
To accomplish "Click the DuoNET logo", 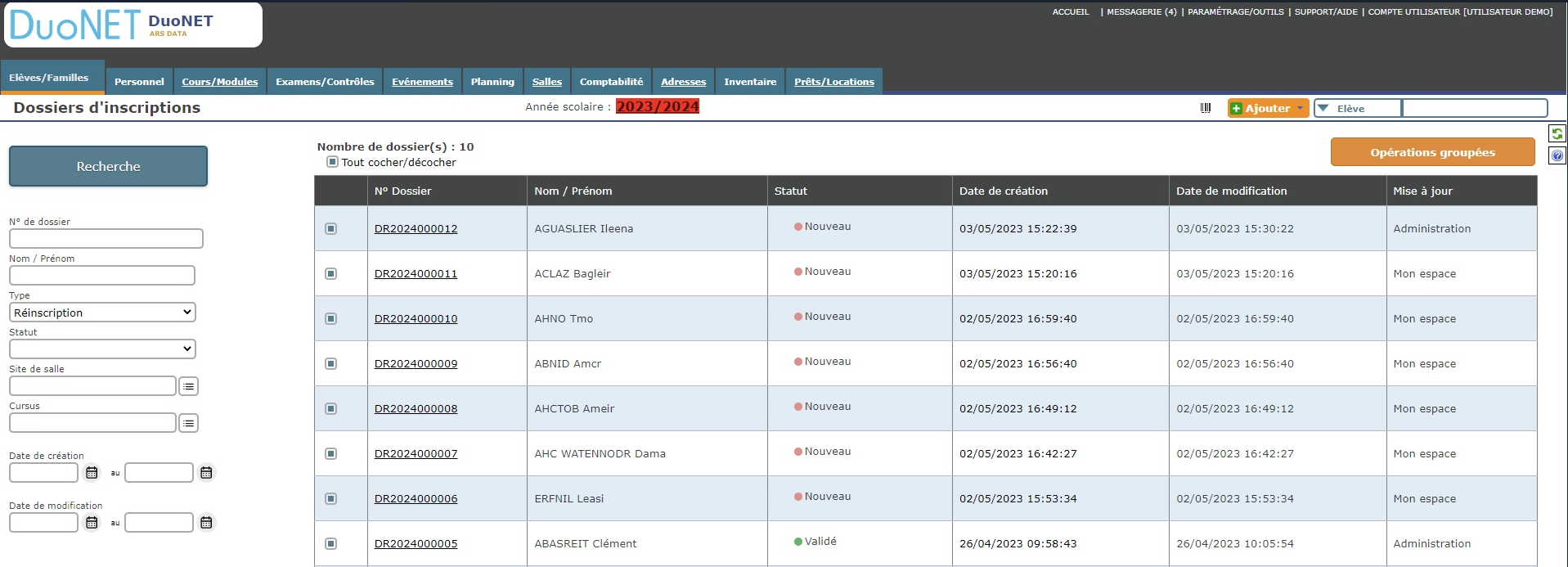I will [x=133, y=25].
